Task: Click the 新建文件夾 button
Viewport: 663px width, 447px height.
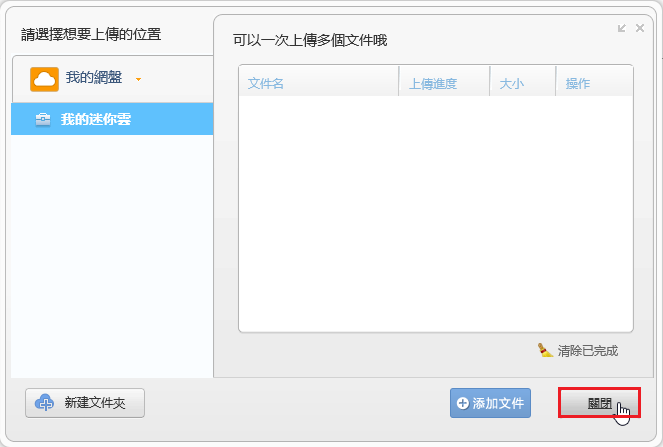Action: 85,403
